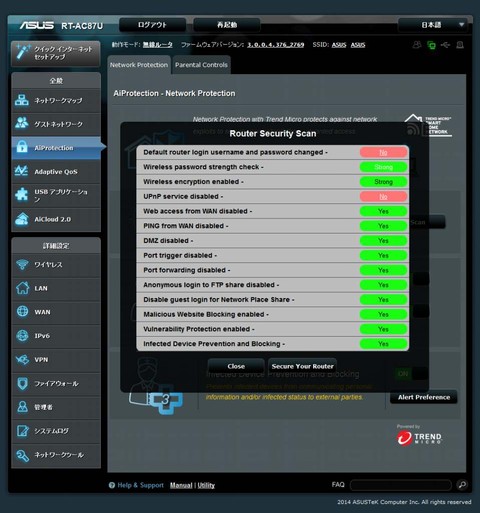Click the No link for UPnP service disabled
Screen dimensions: 480x513
tap(383, 197)
